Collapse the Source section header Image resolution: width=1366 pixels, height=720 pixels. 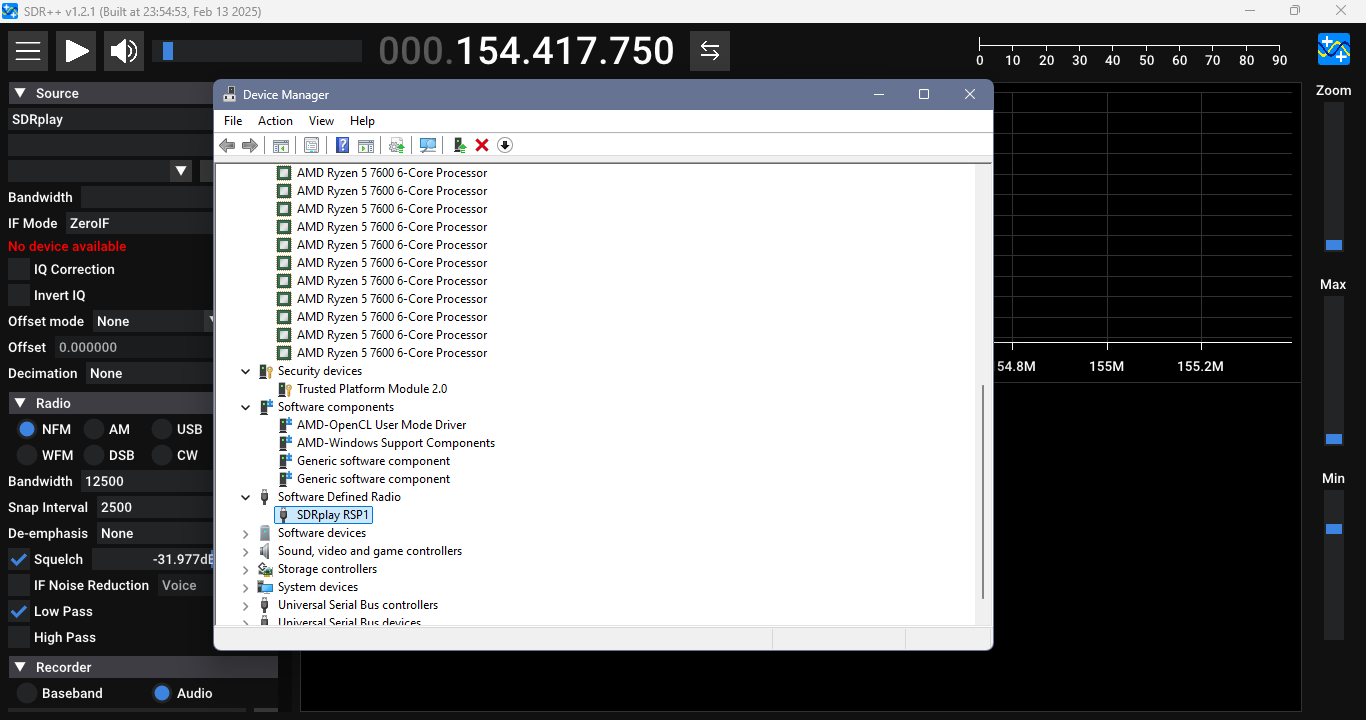112,93
